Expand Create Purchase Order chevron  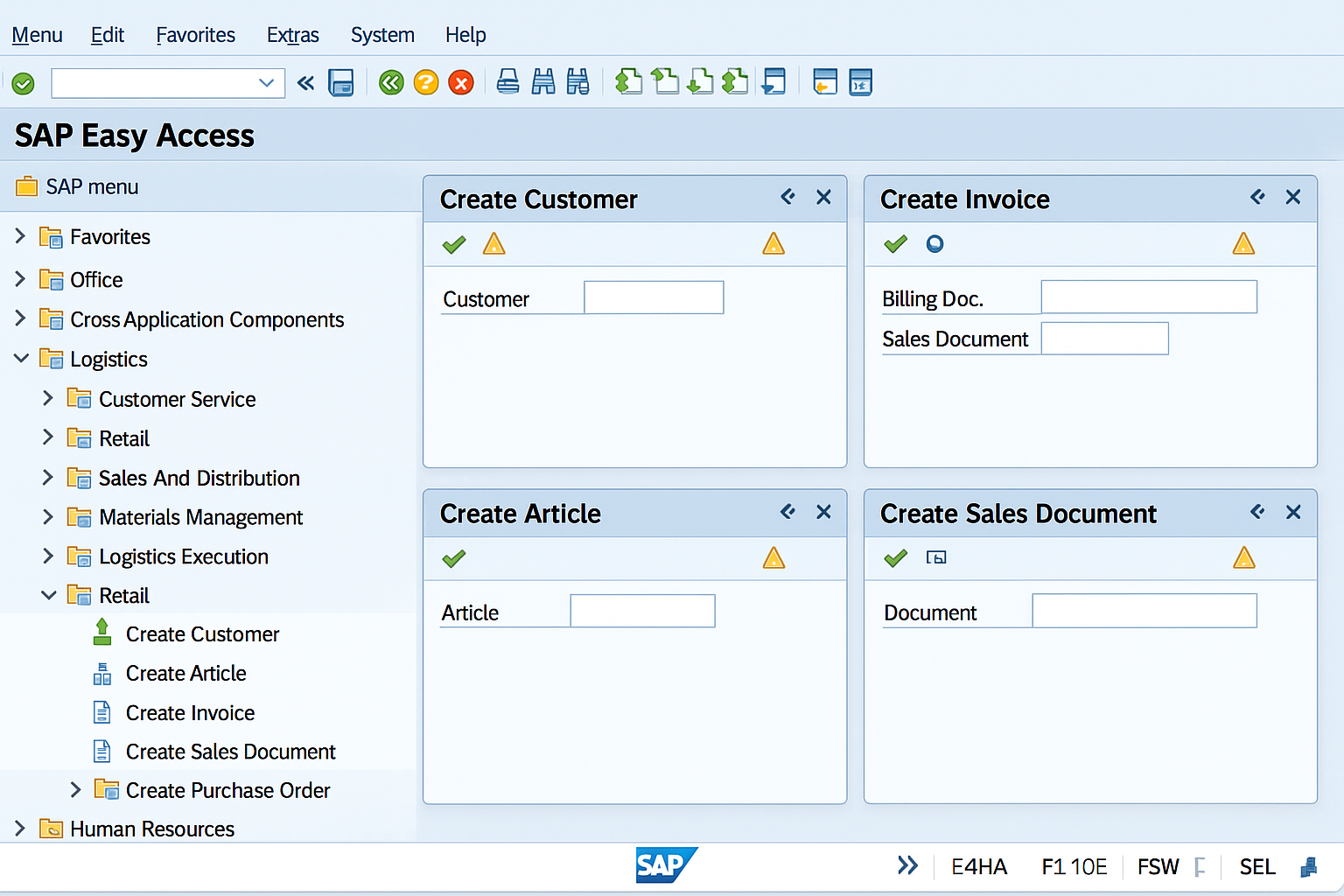(76, 789)
